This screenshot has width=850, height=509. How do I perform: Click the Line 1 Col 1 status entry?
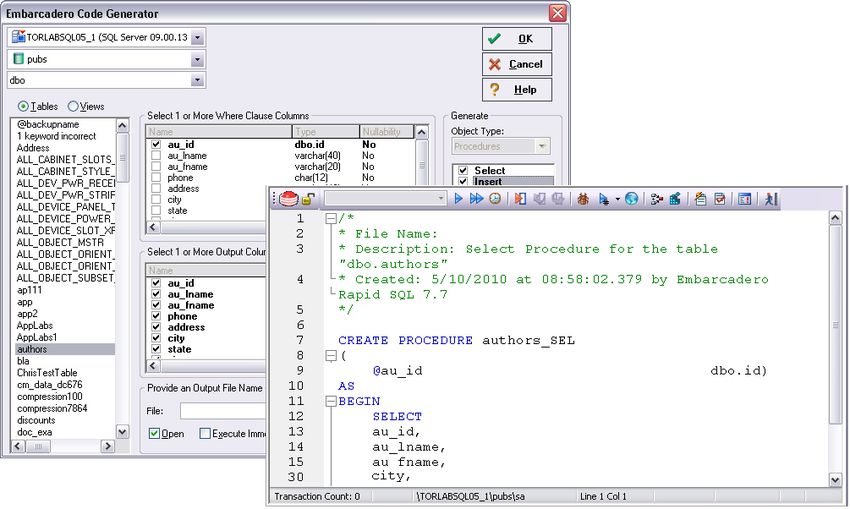603,496
